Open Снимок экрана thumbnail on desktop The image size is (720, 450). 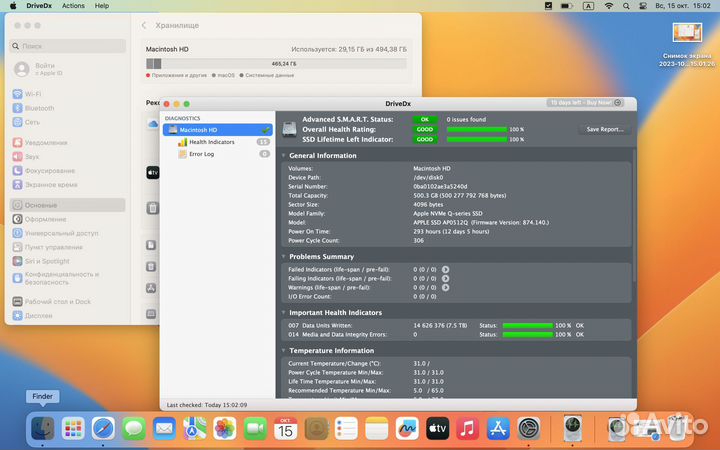coord(687,33)
